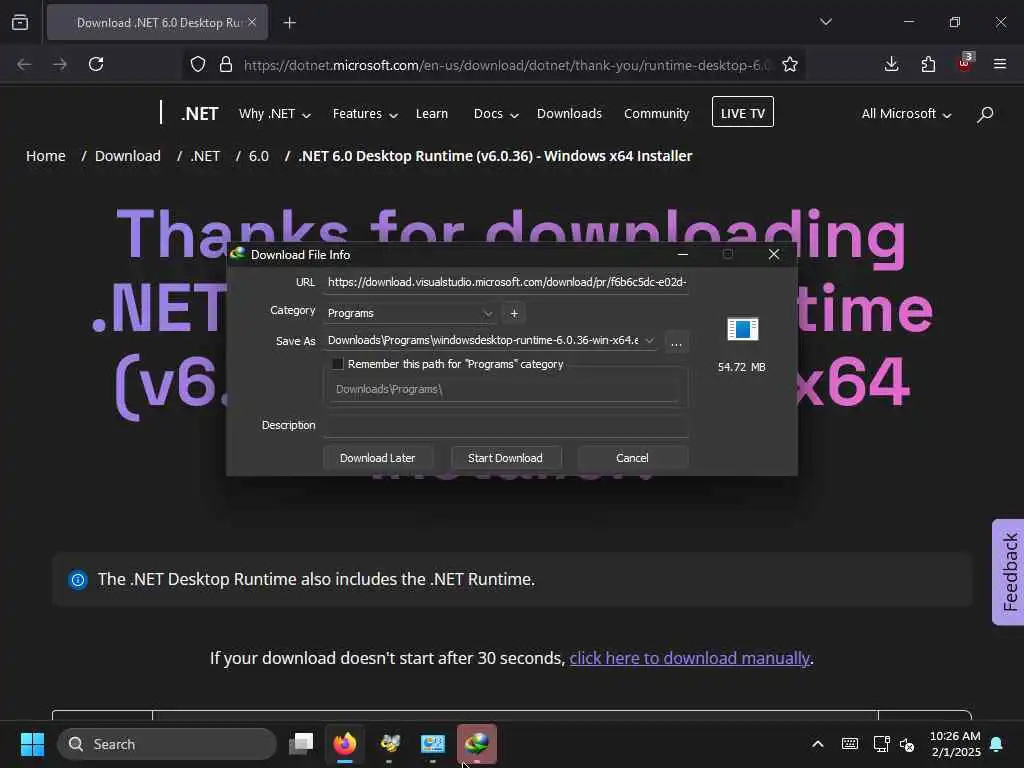Go back in Firefox history
This screenshot has width=1024, height=768.
coord(24,64)
